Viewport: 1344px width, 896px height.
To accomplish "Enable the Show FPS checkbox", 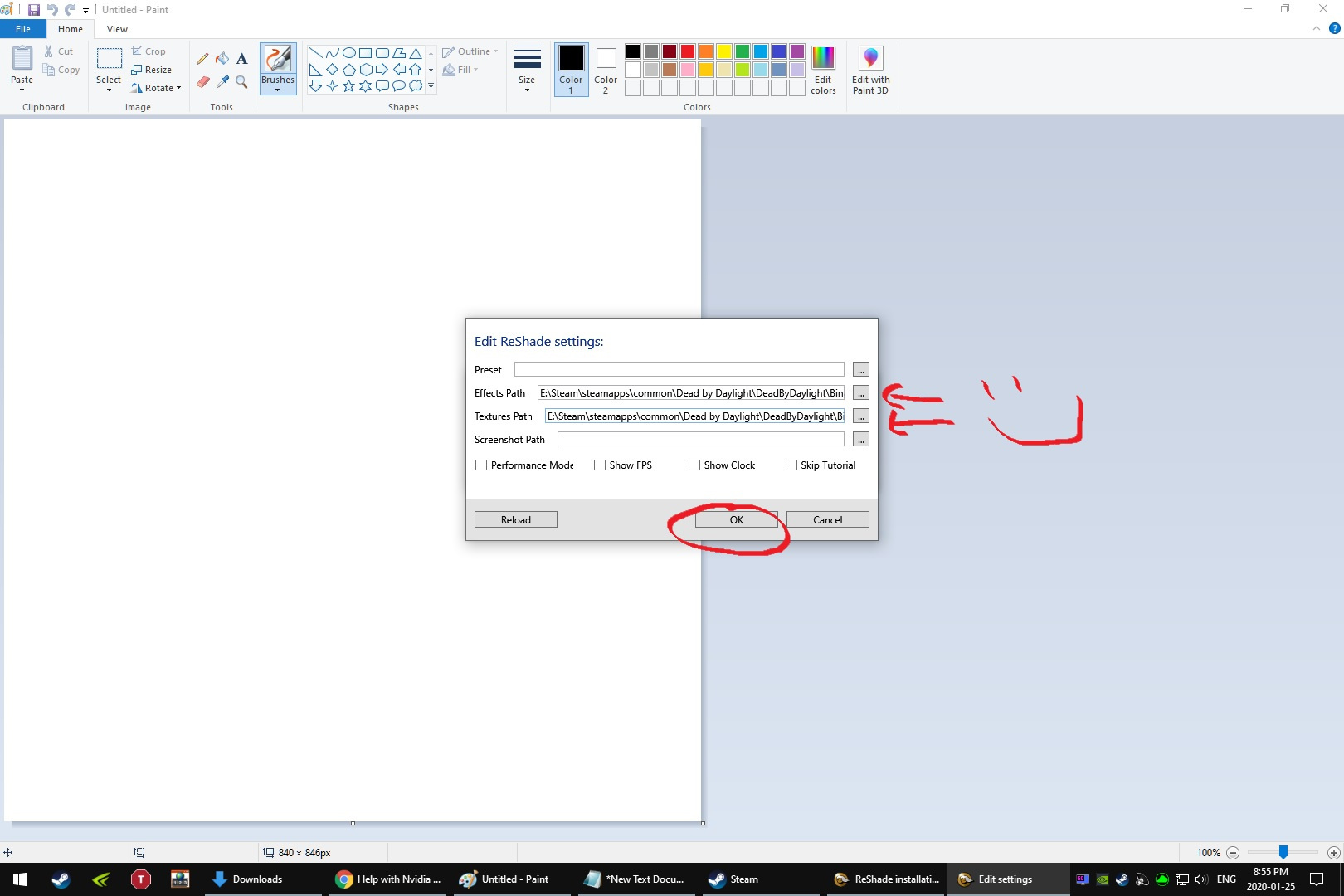I will [x=600, y=465].
